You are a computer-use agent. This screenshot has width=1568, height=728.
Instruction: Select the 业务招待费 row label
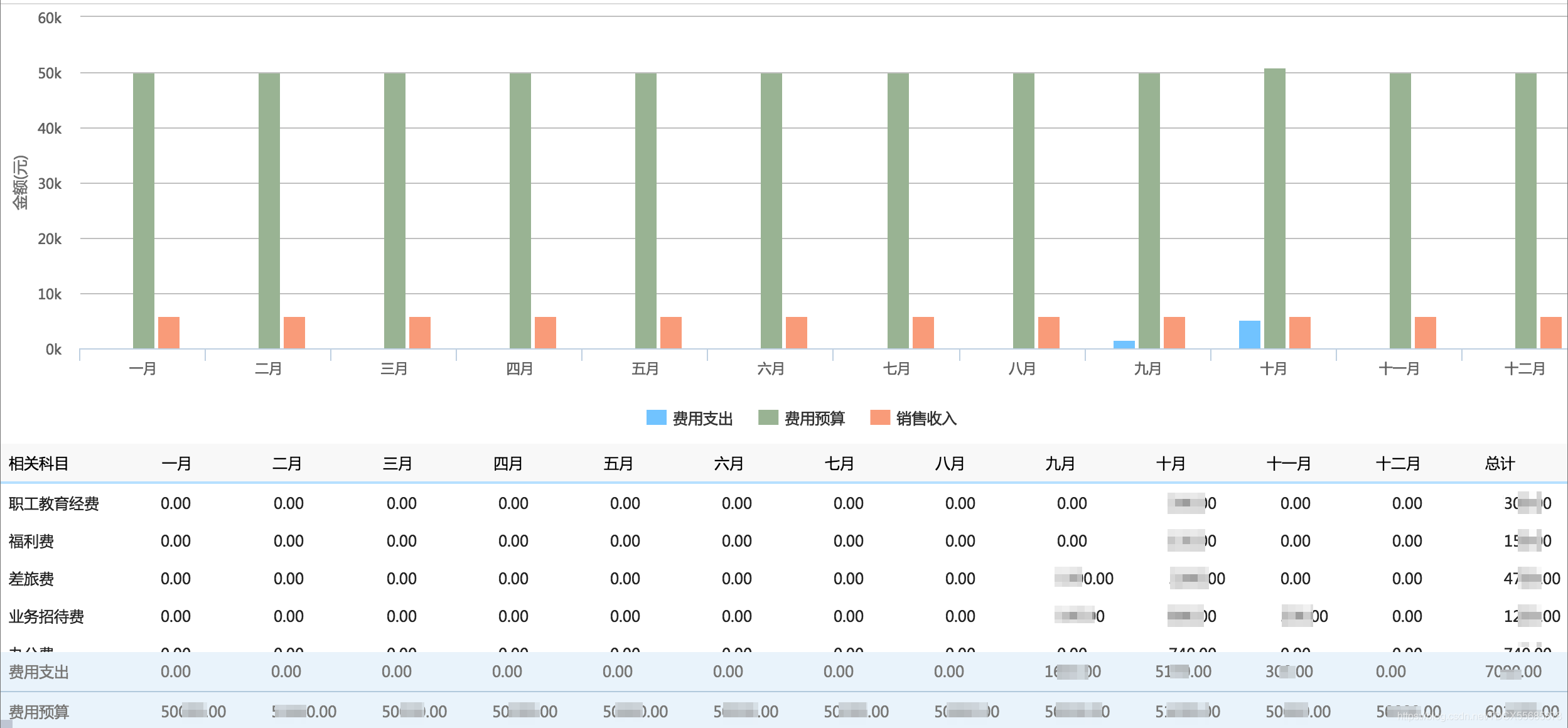[x=46, y=616]
